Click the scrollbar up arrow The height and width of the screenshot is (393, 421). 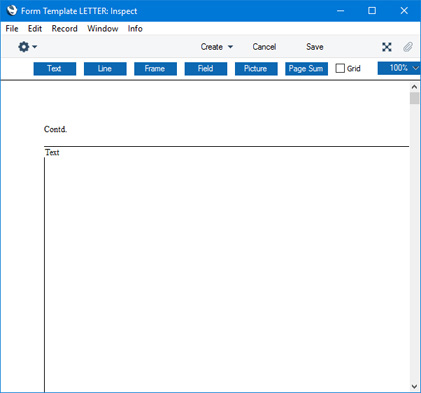pos(414,87)
